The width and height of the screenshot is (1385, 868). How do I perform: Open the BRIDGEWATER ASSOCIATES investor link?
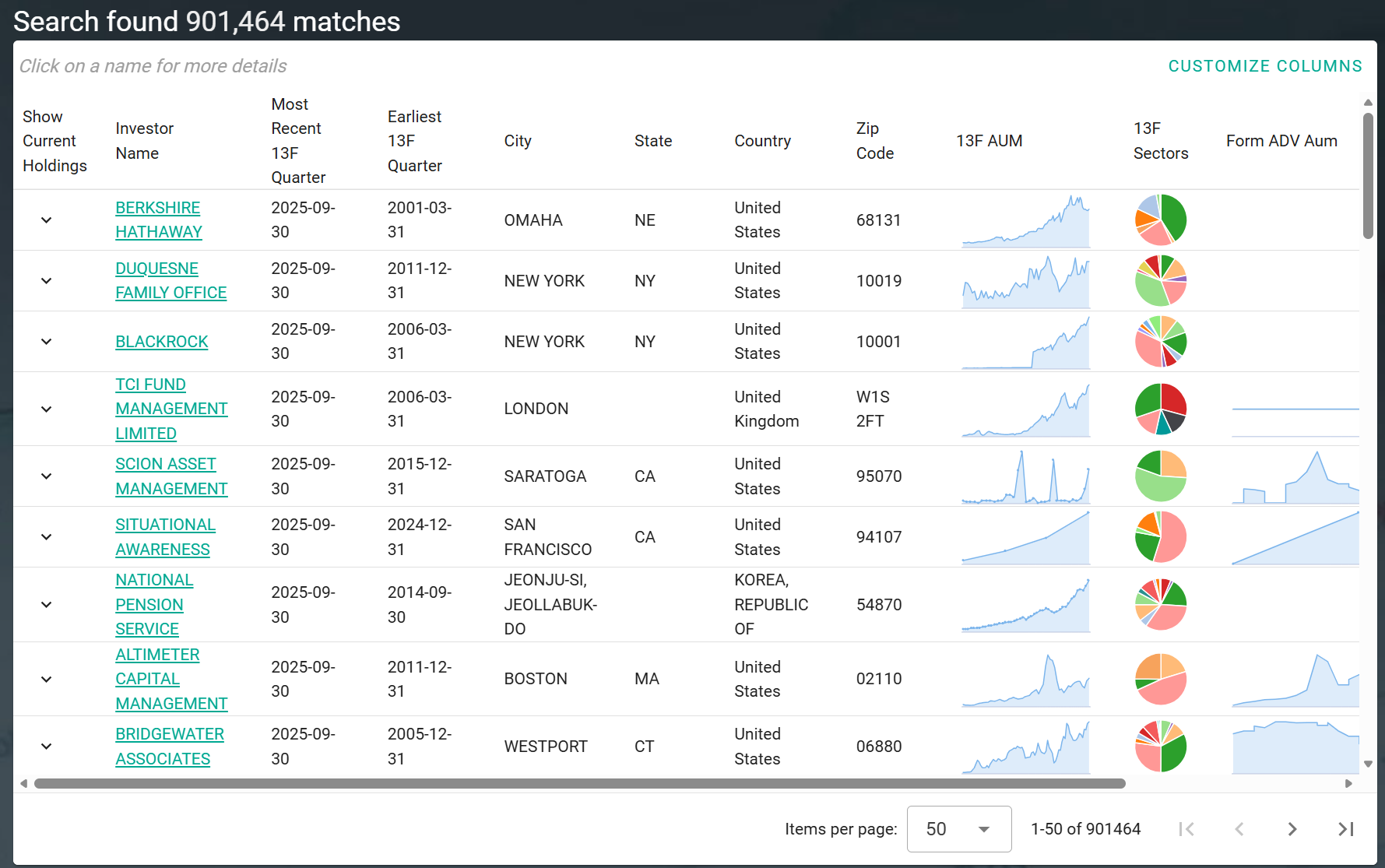170,747
